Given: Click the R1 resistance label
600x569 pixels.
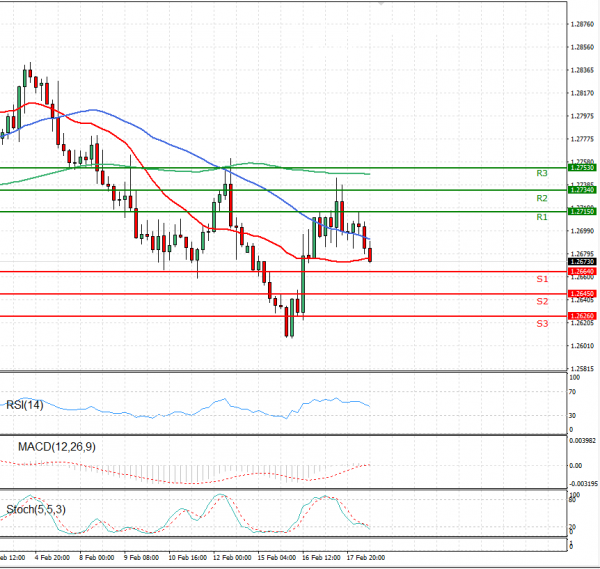Looking at the screenshot, I should 542,217.
